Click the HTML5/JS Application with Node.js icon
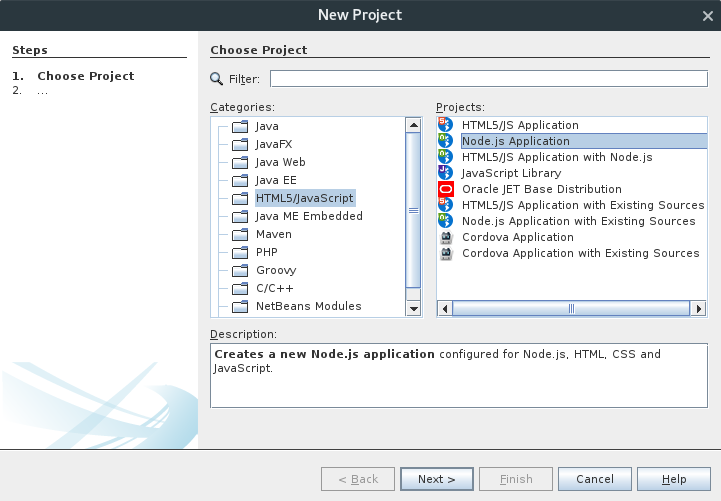 445,157
